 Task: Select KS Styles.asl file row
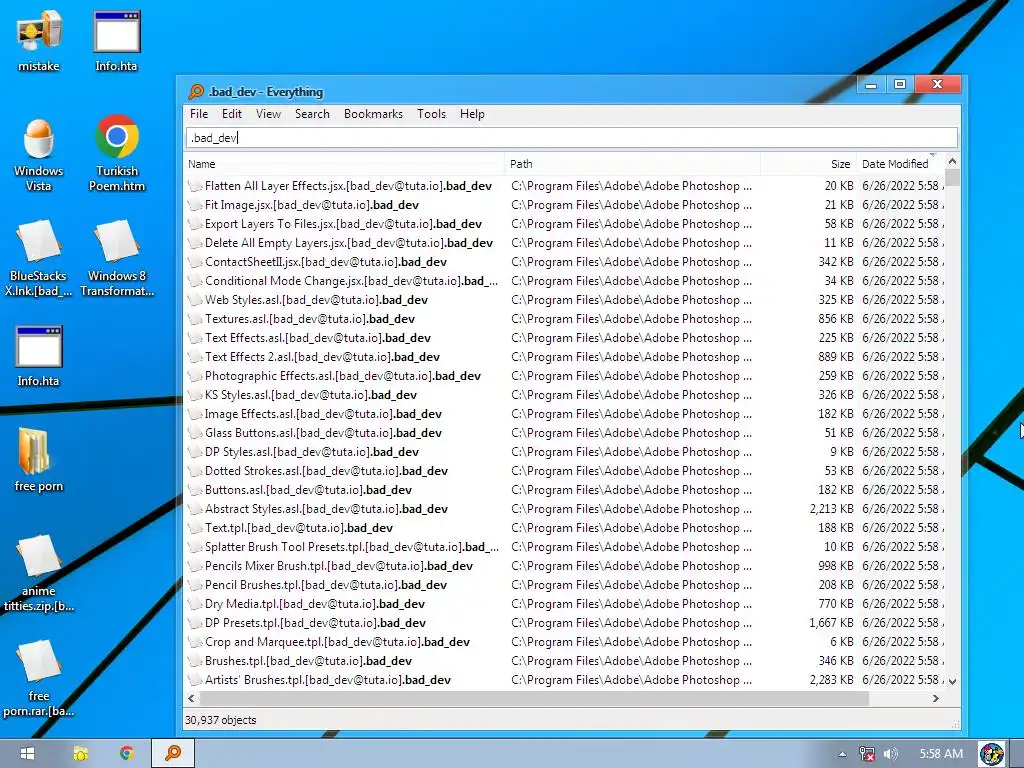click(x=565, y=395)
